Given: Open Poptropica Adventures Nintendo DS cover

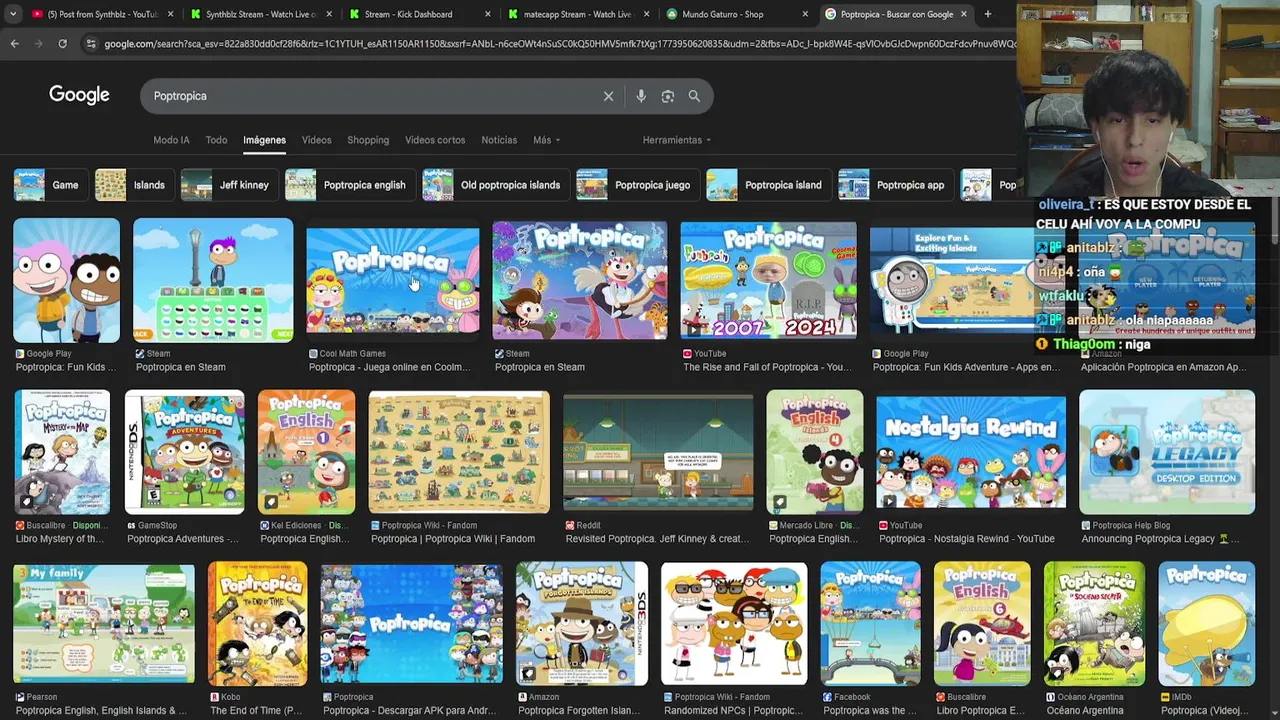Looking at the screenshot, I should pos(185,452).
